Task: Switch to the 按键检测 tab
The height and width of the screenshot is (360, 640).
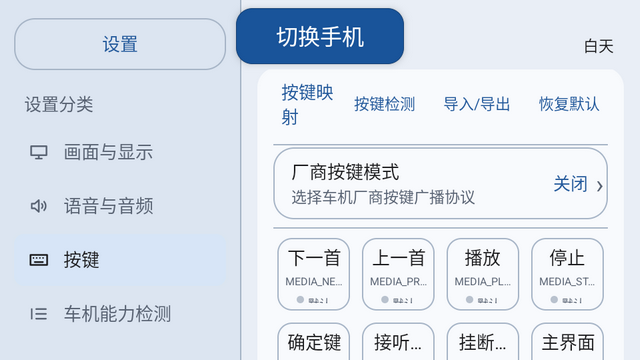Action: pyautogui.click(x=384, y=104)
